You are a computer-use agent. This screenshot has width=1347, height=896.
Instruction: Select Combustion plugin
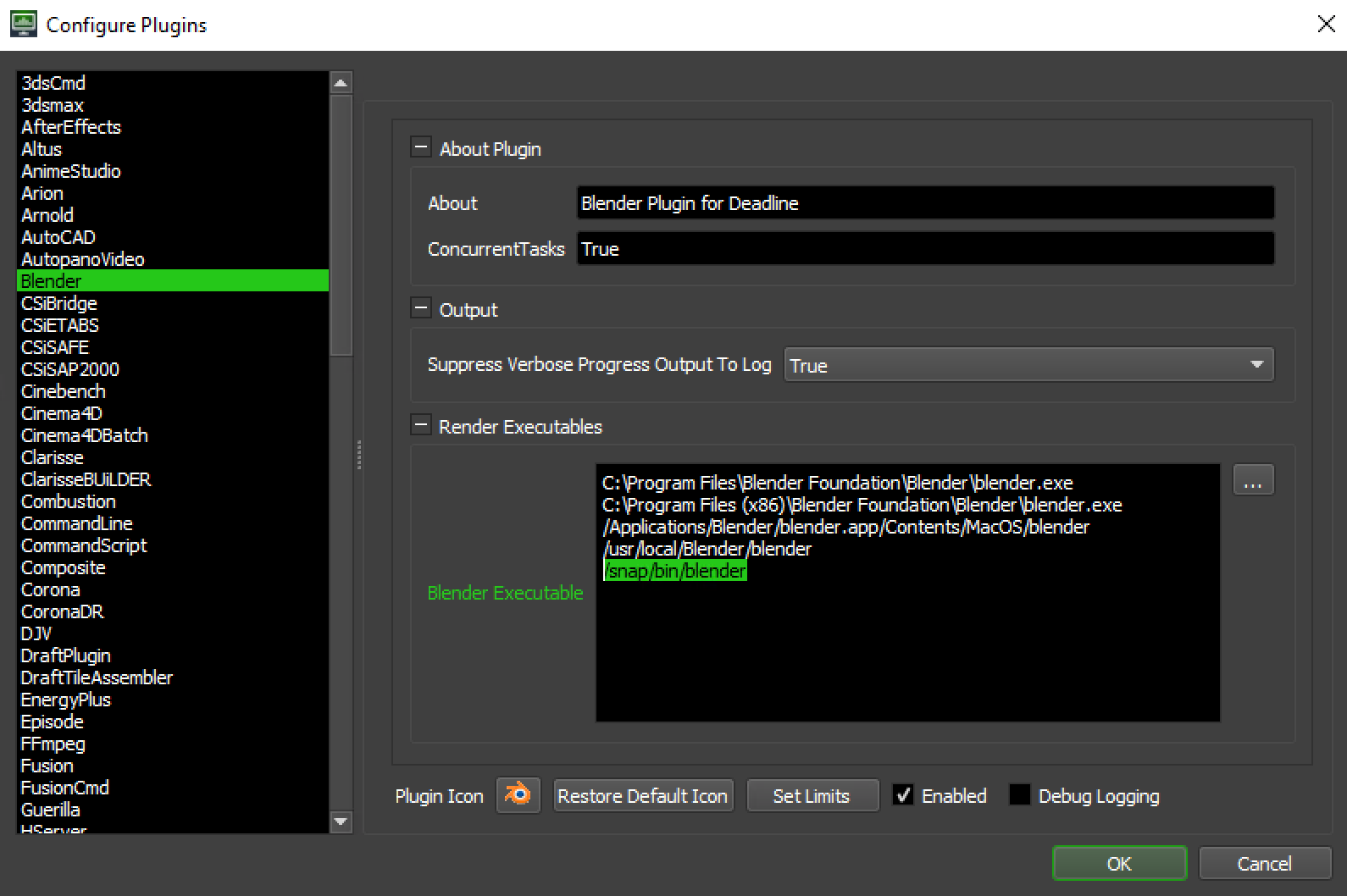pos(173,501)
